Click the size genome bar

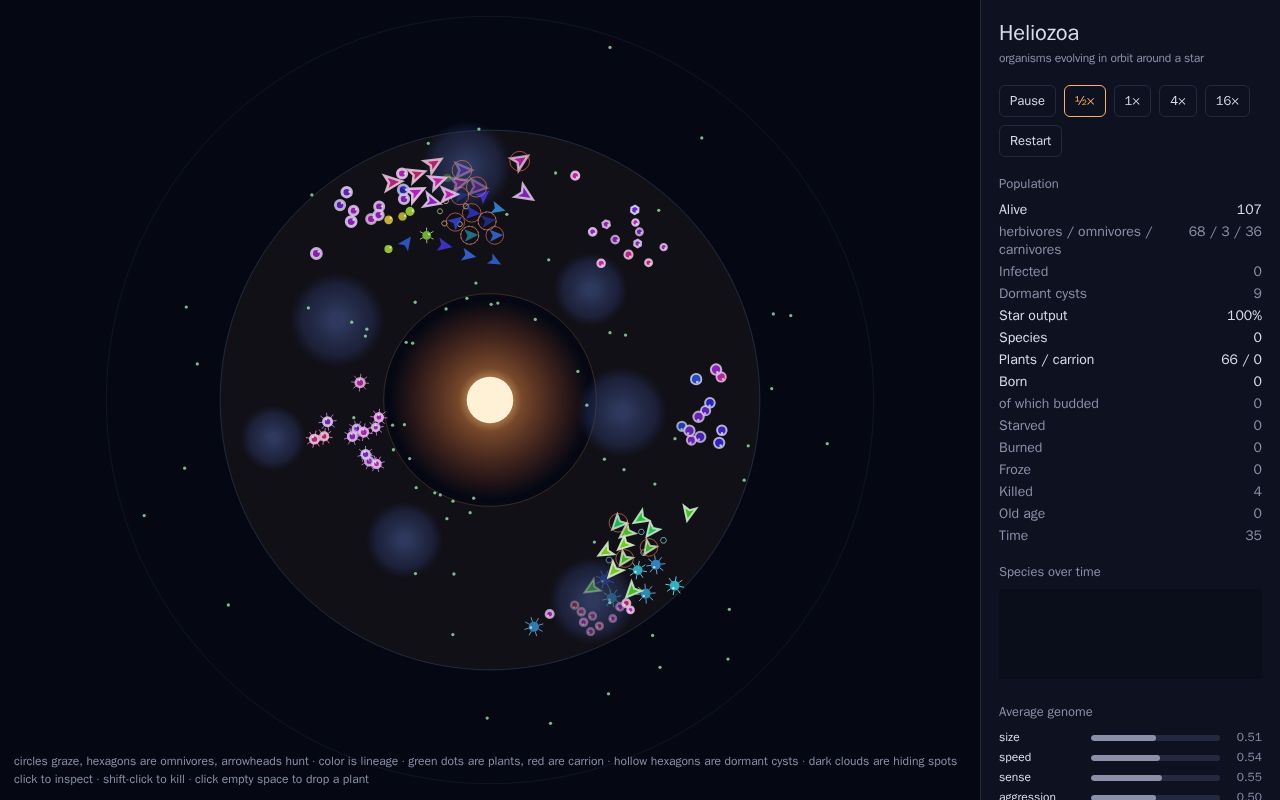coord(1155,738)
